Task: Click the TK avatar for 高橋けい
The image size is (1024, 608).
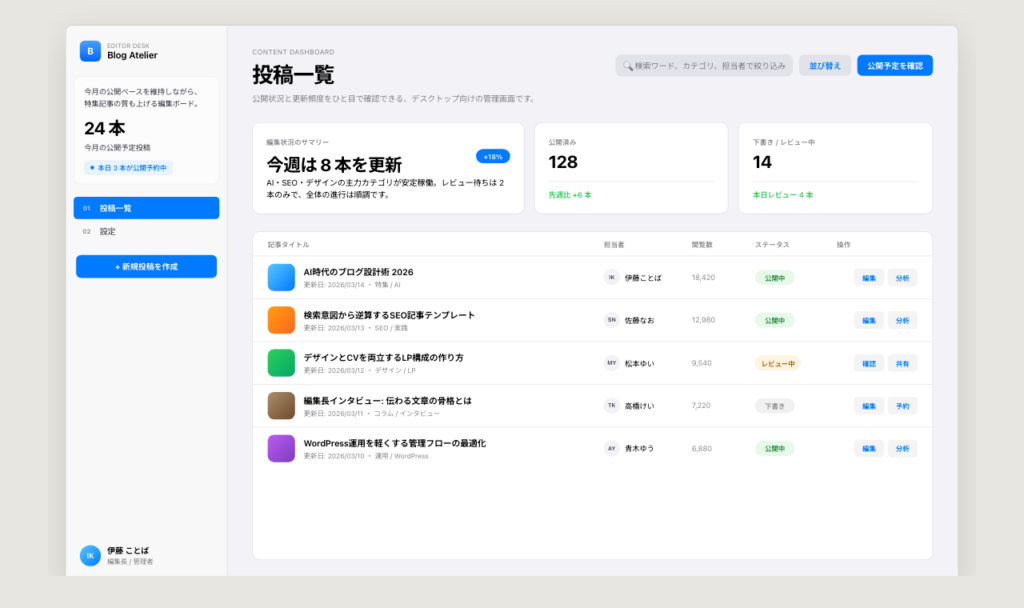Action: pos(611,406)
